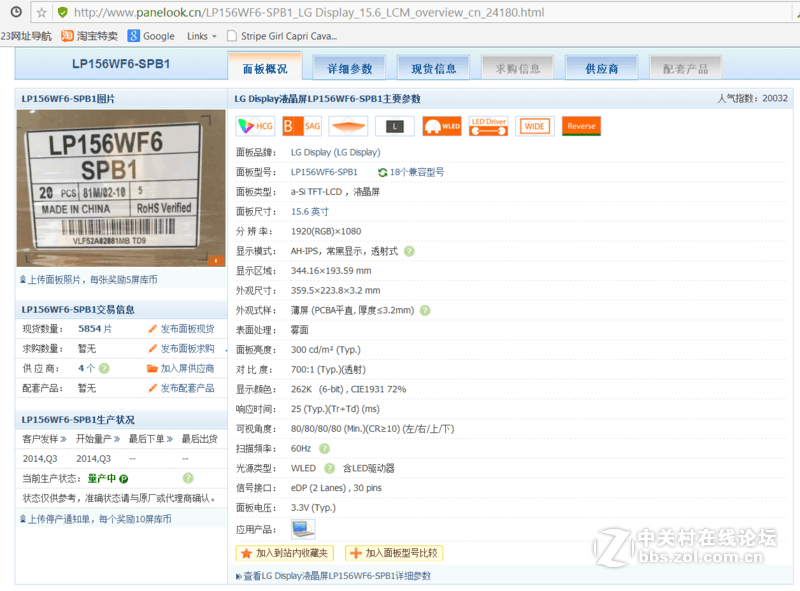Click the LED Driver icon

(x=488, y=126)
